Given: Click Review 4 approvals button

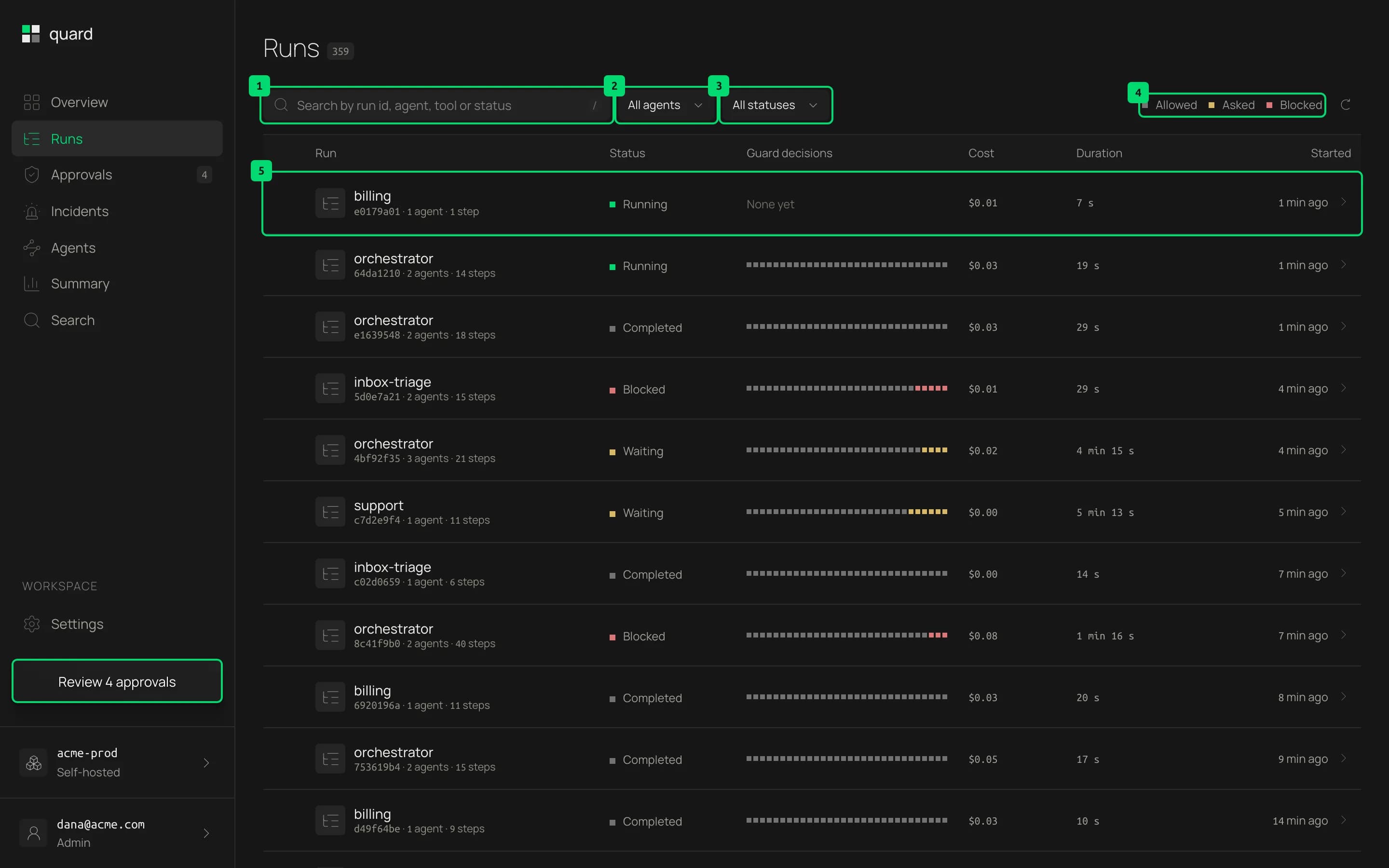Looking at the screenshot, I should pos(117,681).
